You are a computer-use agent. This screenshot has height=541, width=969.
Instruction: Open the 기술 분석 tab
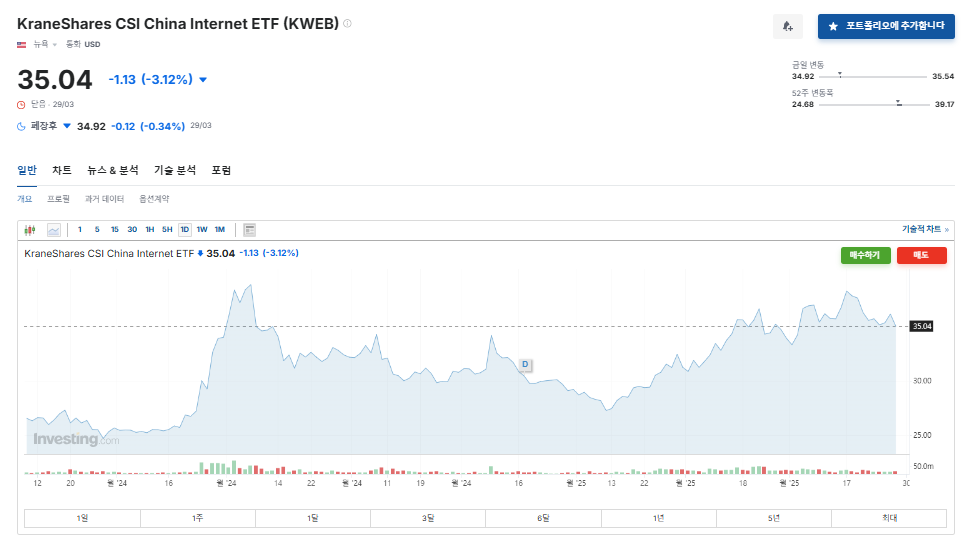coord(175,170)
